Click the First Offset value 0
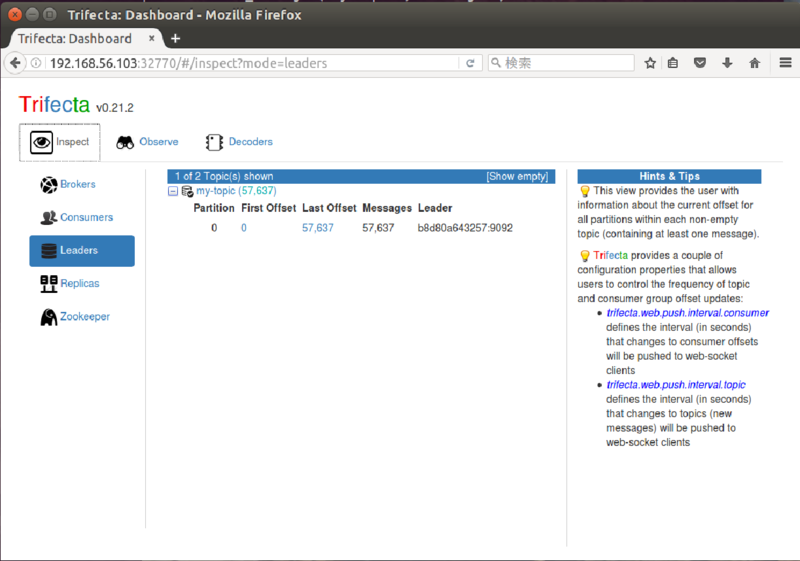This screenshot has height=561, width=800. coord(244,228)
